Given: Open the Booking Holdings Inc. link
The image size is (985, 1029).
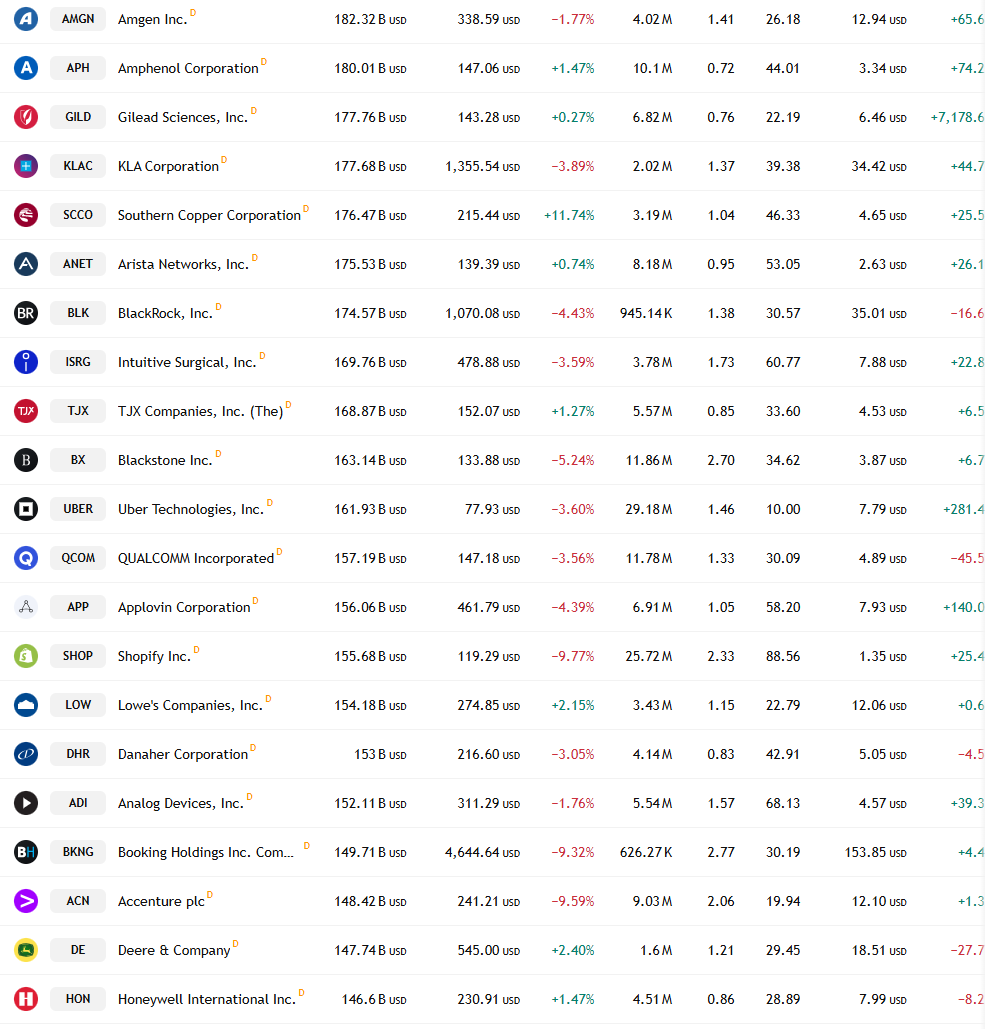Looking at the screenshot, I should tap(205, 852).
